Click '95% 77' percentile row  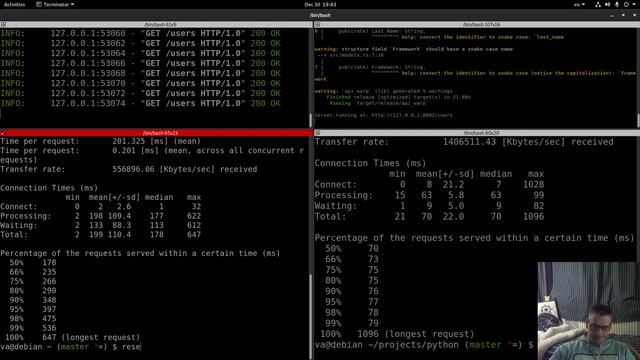click(x=352, y=302)
